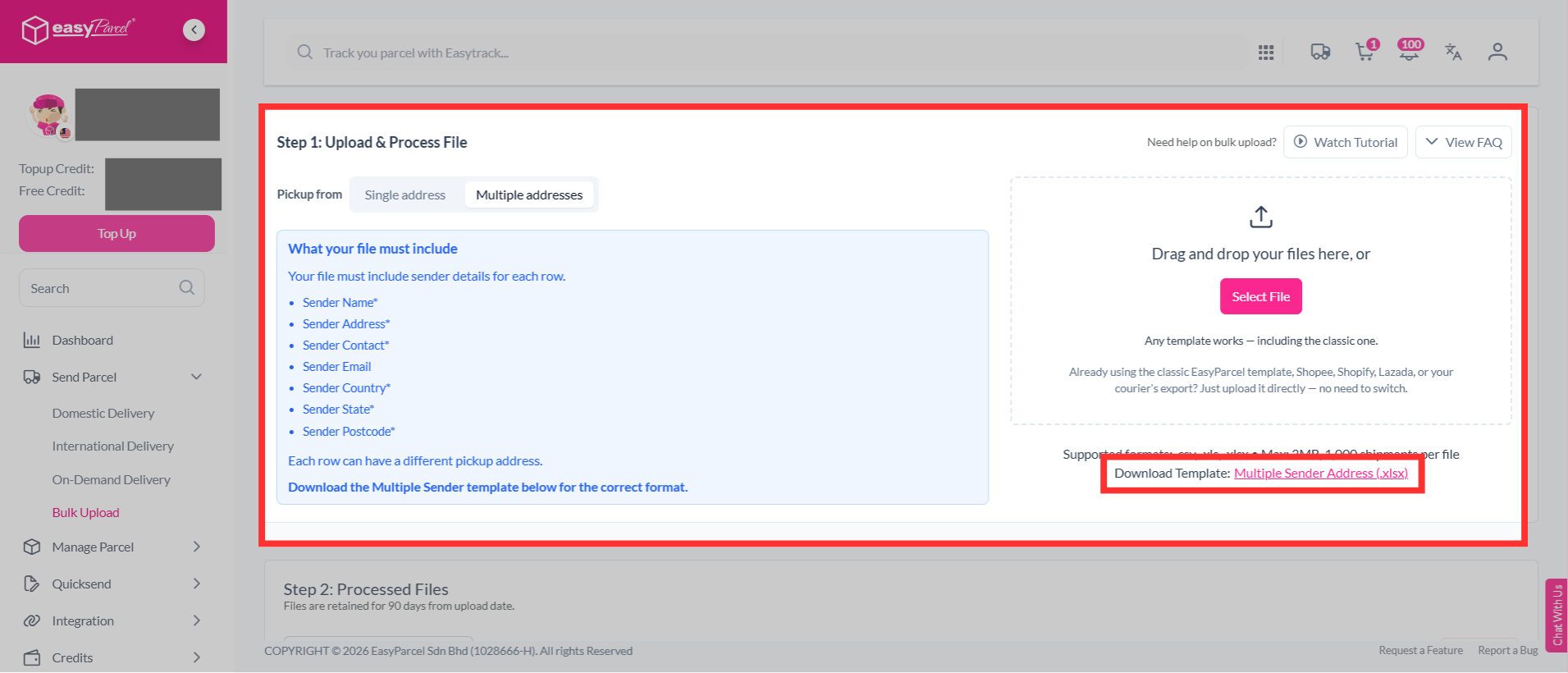Image resolution: width=1568 pixels, height=673 pixels.
Task: Open the delivery truck icon in header
Action: 1320,53
